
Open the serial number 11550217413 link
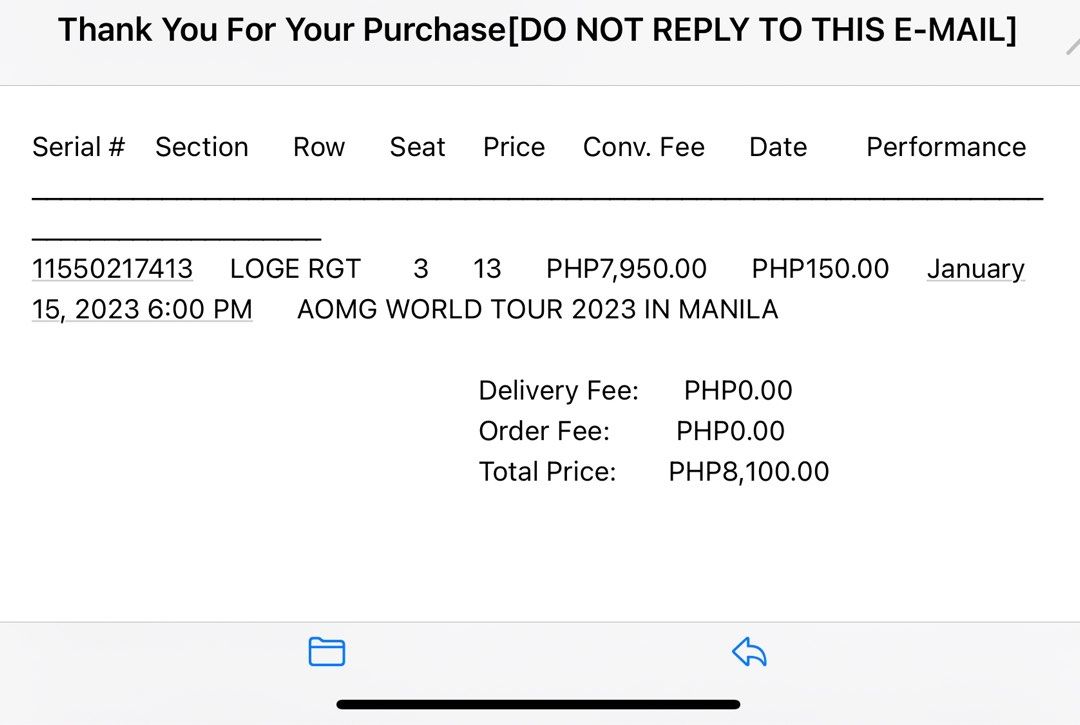(x=112, y=269)
